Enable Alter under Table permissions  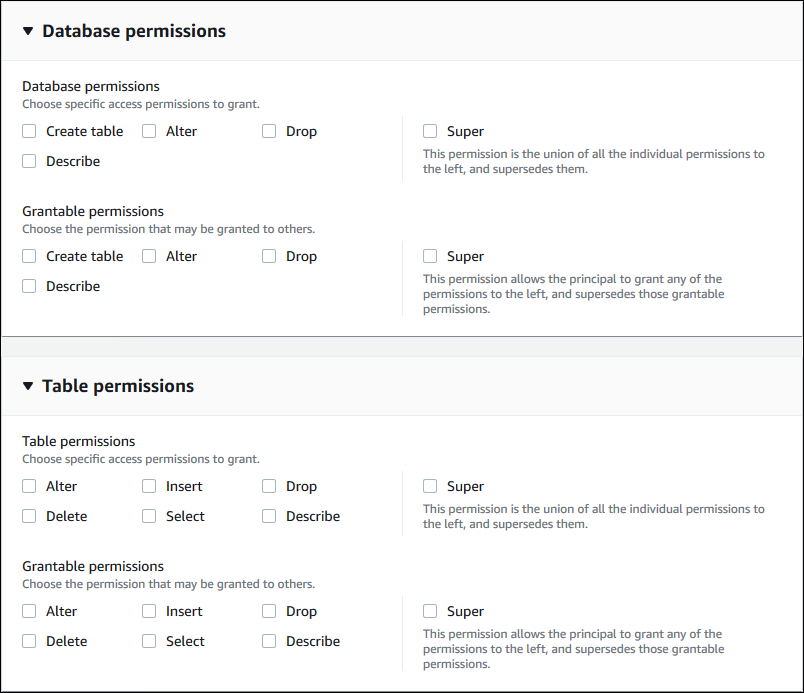coord(29,485)
